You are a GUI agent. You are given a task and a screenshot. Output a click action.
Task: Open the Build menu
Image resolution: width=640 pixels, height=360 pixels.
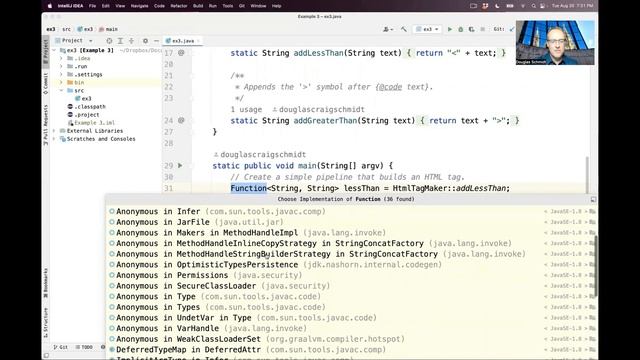(x=198, y=6)
